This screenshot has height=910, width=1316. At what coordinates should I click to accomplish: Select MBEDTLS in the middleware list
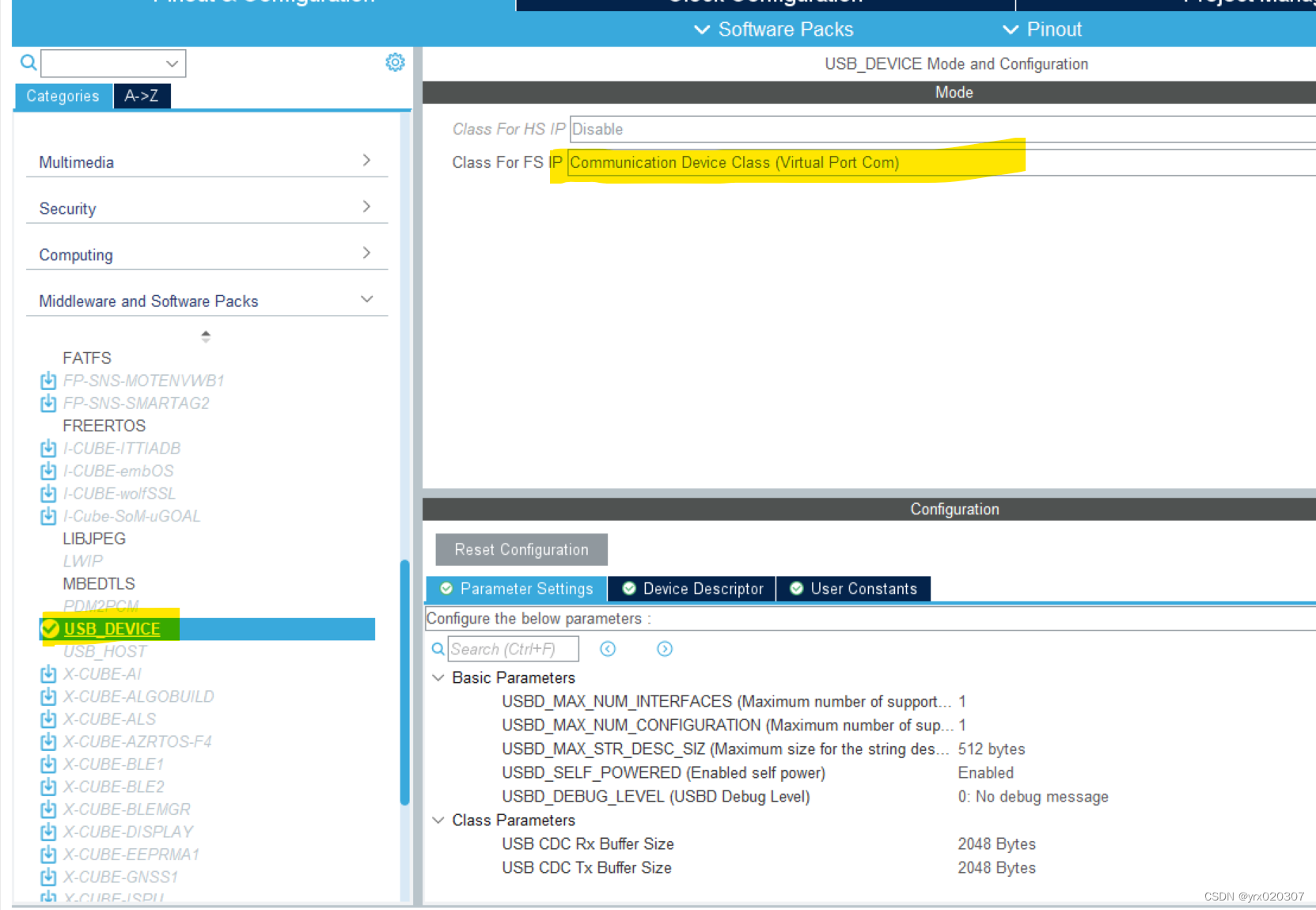click(x=99, y=584)
